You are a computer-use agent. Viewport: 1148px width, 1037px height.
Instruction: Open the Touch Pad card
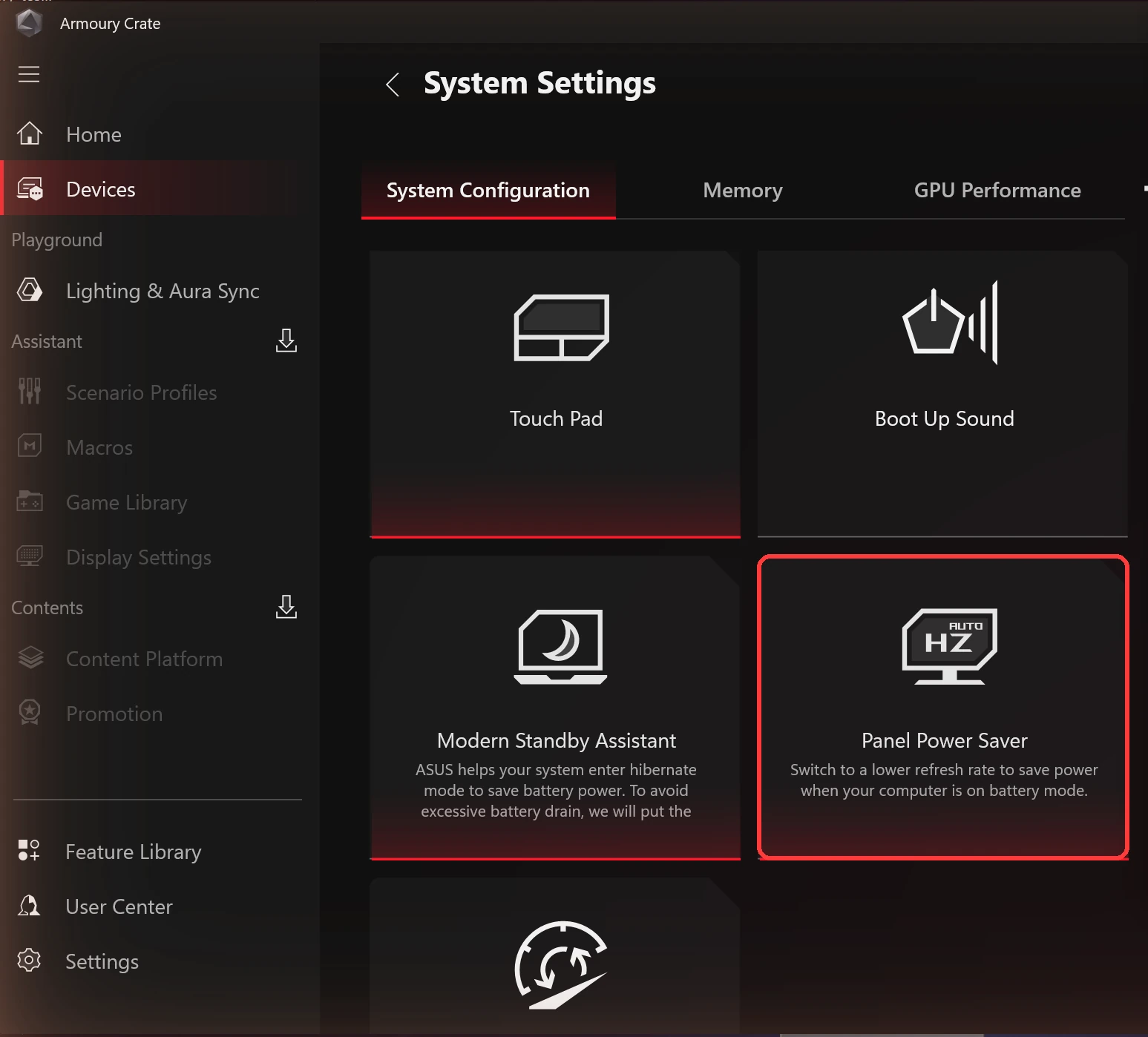pos(555,394)
